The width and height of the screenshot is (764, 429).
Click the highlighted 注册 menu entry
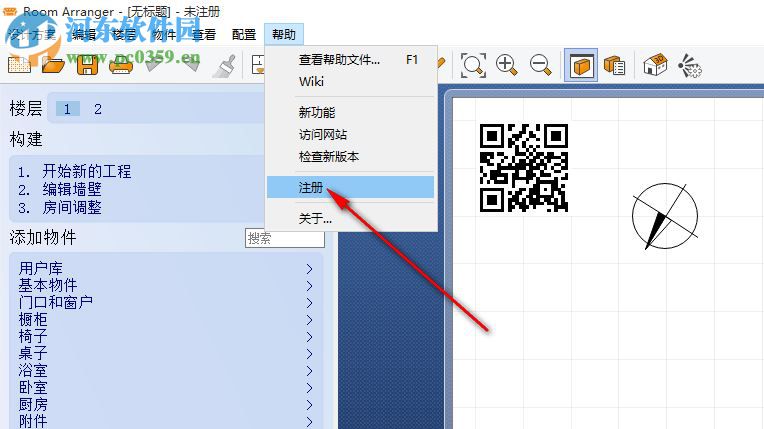[351, 187]
